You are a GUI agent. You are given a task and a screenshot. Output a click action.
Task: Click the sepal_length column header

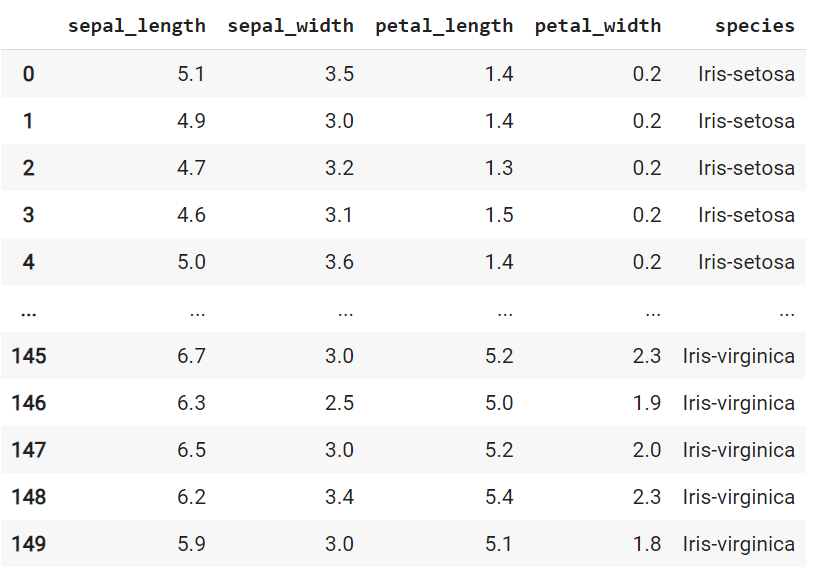tap(136, 26)
